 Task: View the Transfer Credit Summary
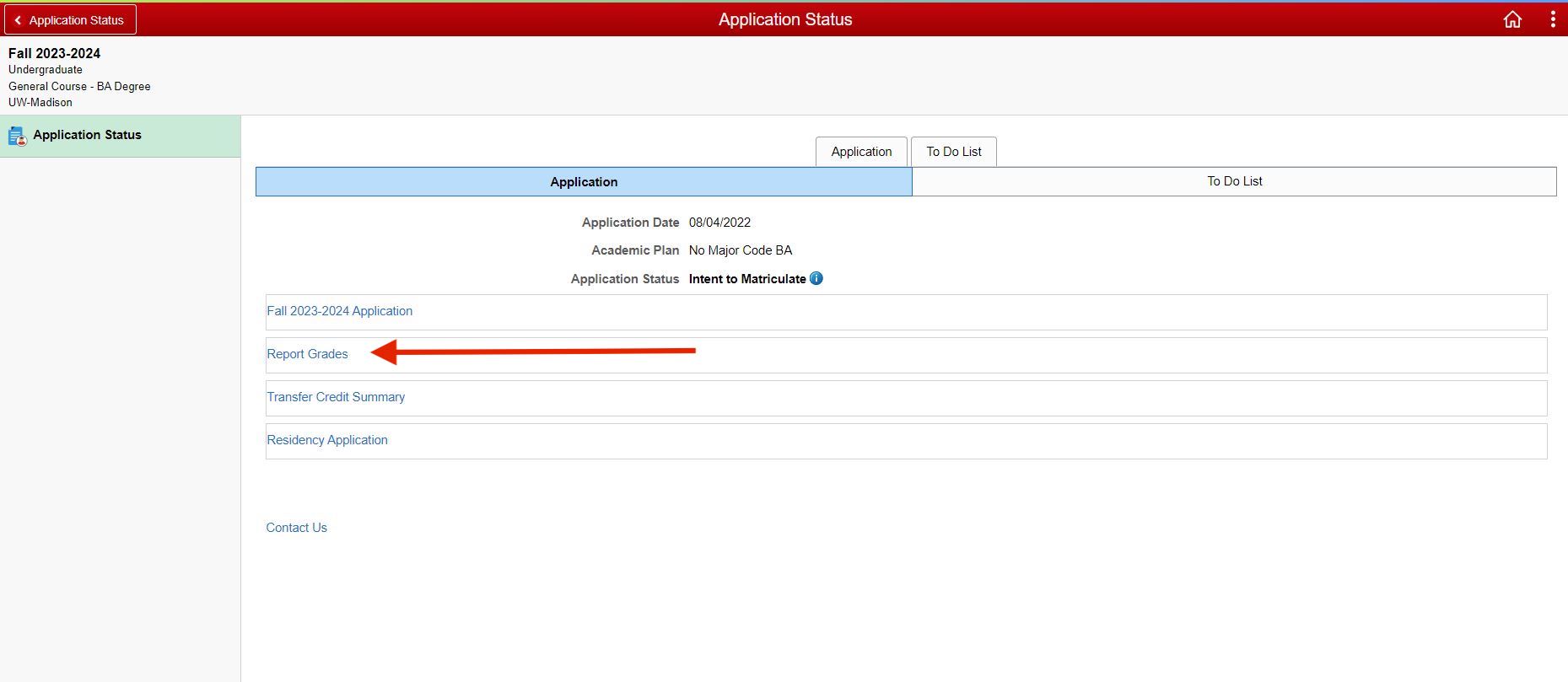336,397
